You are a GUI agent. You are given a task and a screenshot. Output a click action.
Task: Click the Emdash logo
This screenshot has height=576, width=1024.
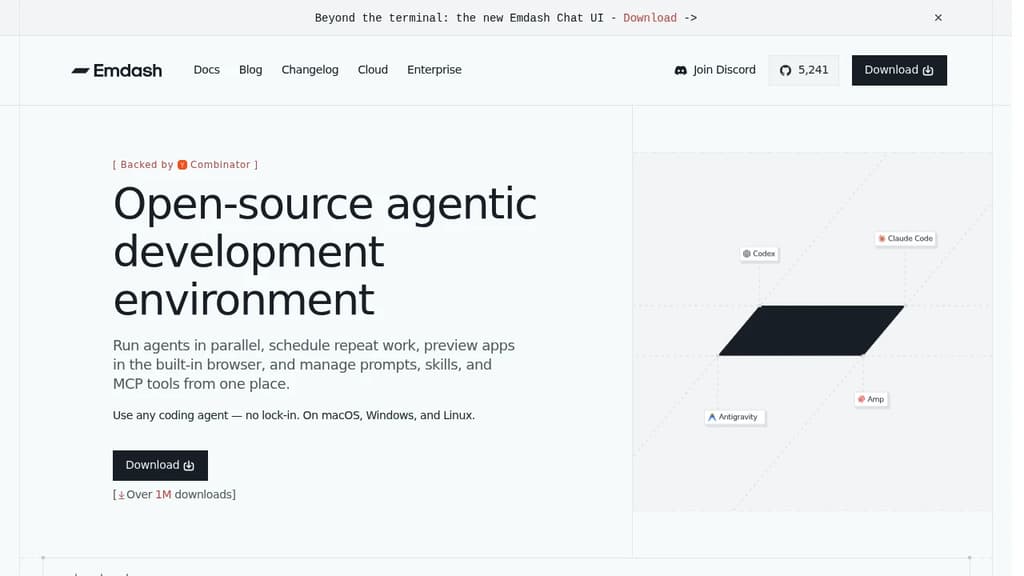(117, 70)
